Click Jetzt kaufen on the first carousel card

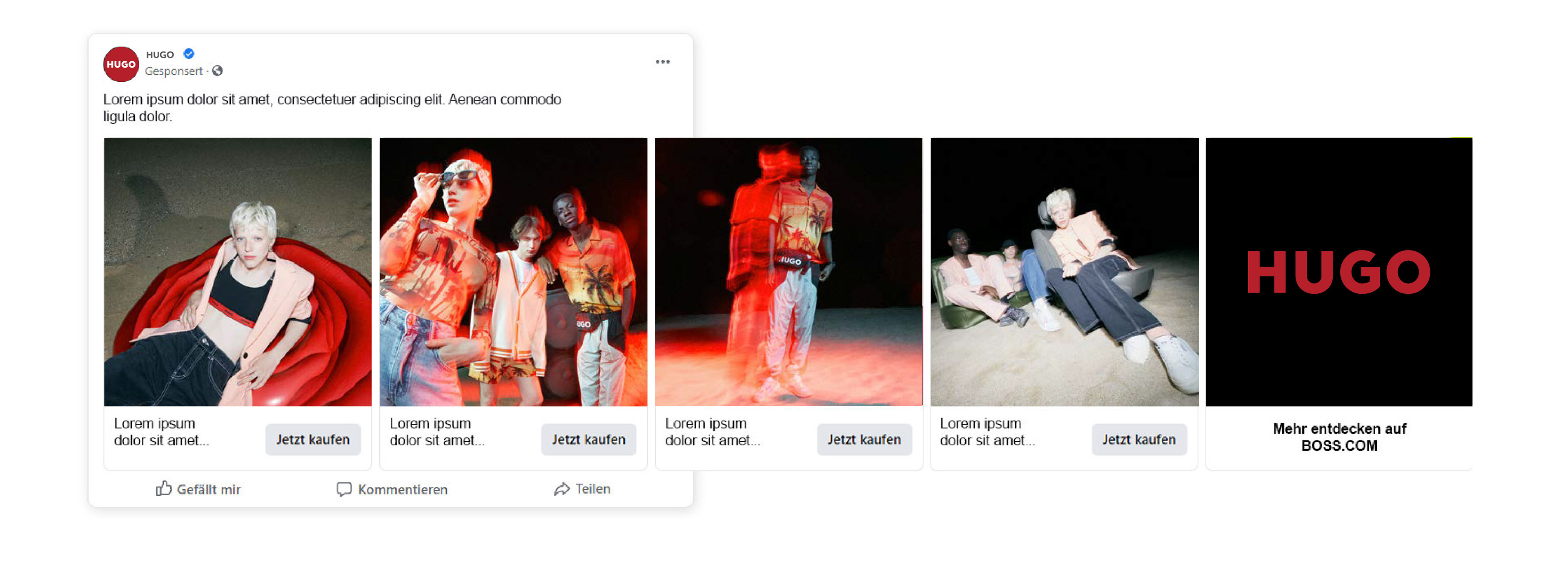313,439
